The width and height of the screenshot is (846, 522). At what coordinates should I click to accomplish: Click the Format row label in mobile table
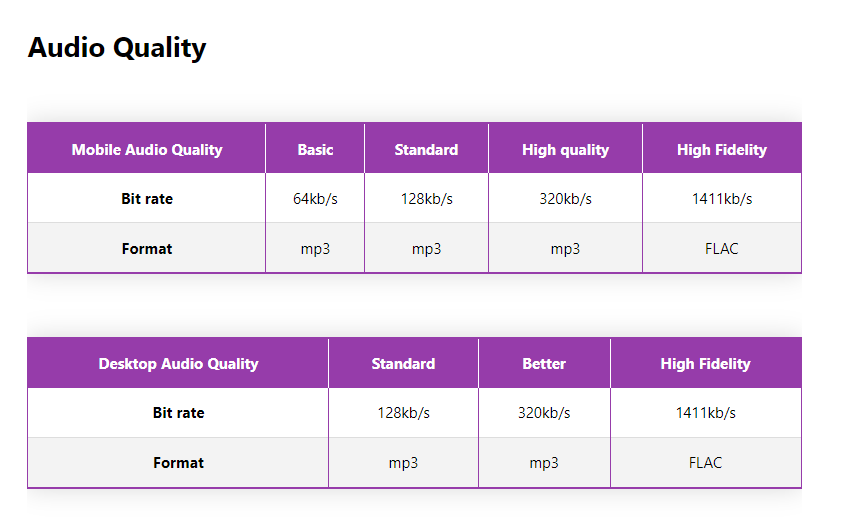click(147, 248)
